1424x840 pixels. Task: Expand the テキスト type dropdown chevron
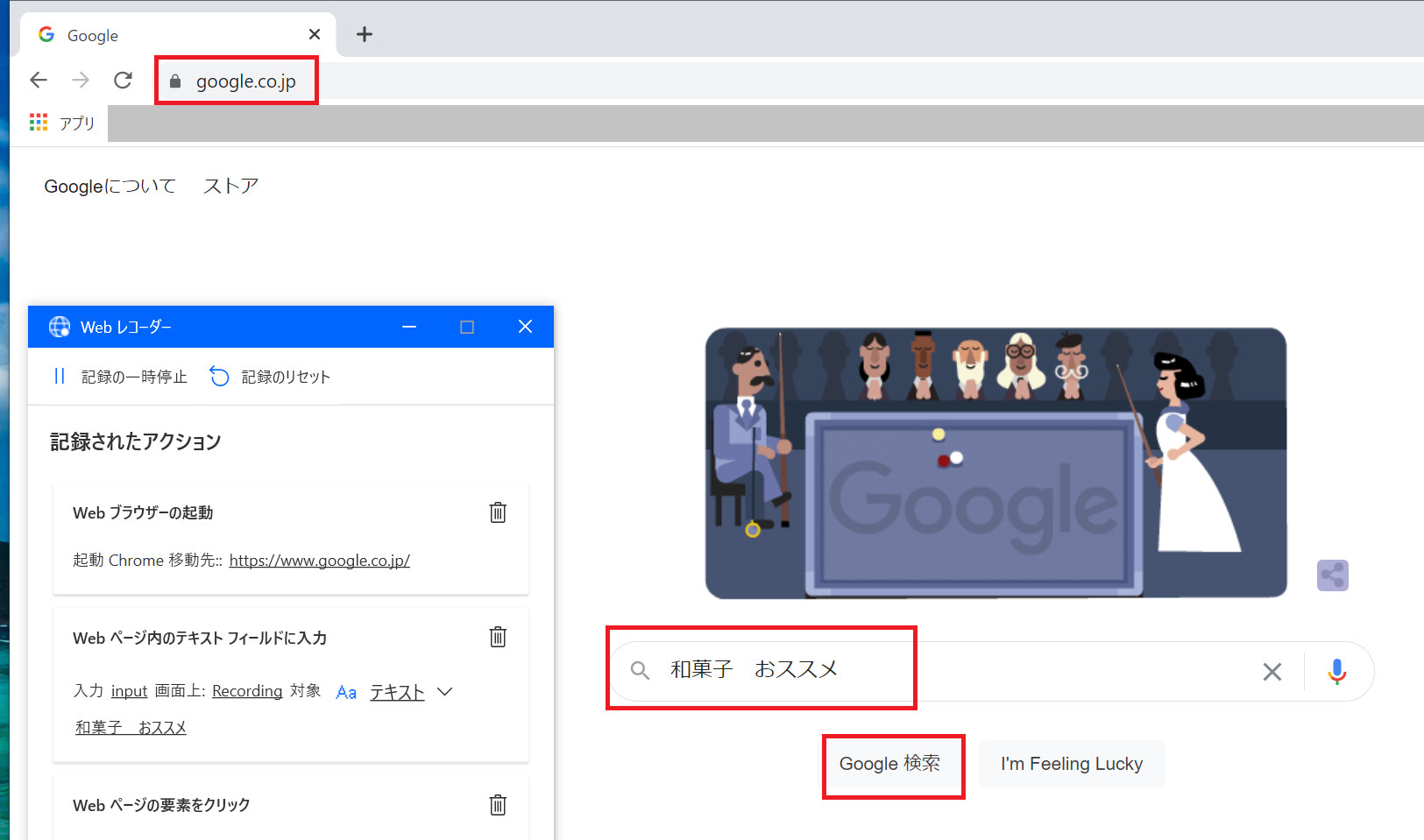pyautogui.click(x=444, y=691)
